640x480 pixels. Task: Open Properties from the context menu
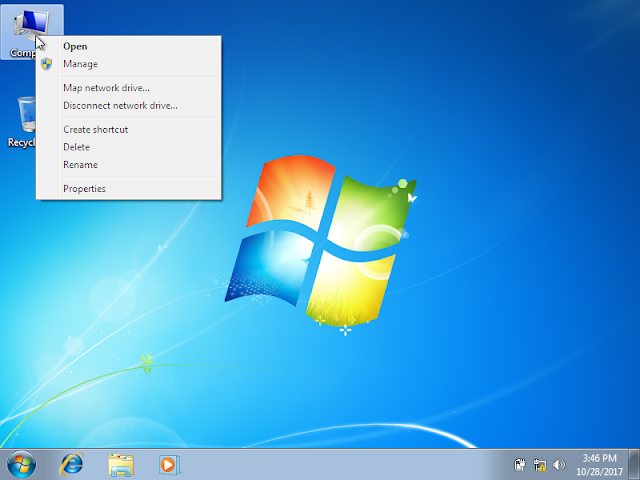click(129, 189)
